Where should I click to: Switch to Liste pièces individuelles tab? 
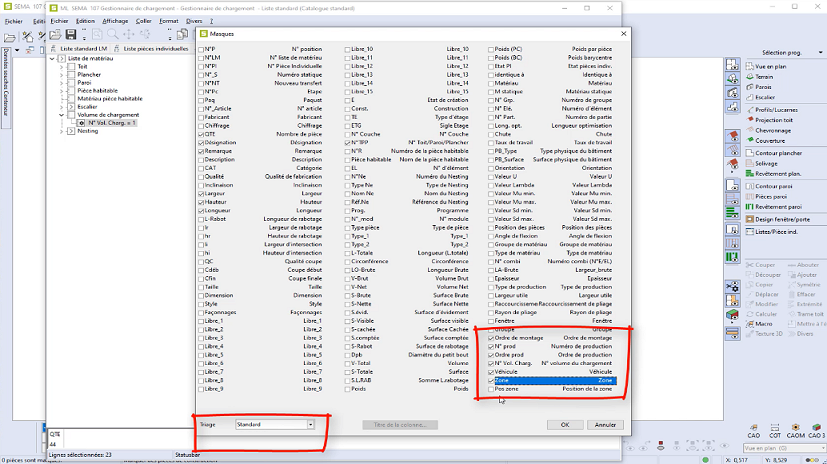[x=153, y=48]
